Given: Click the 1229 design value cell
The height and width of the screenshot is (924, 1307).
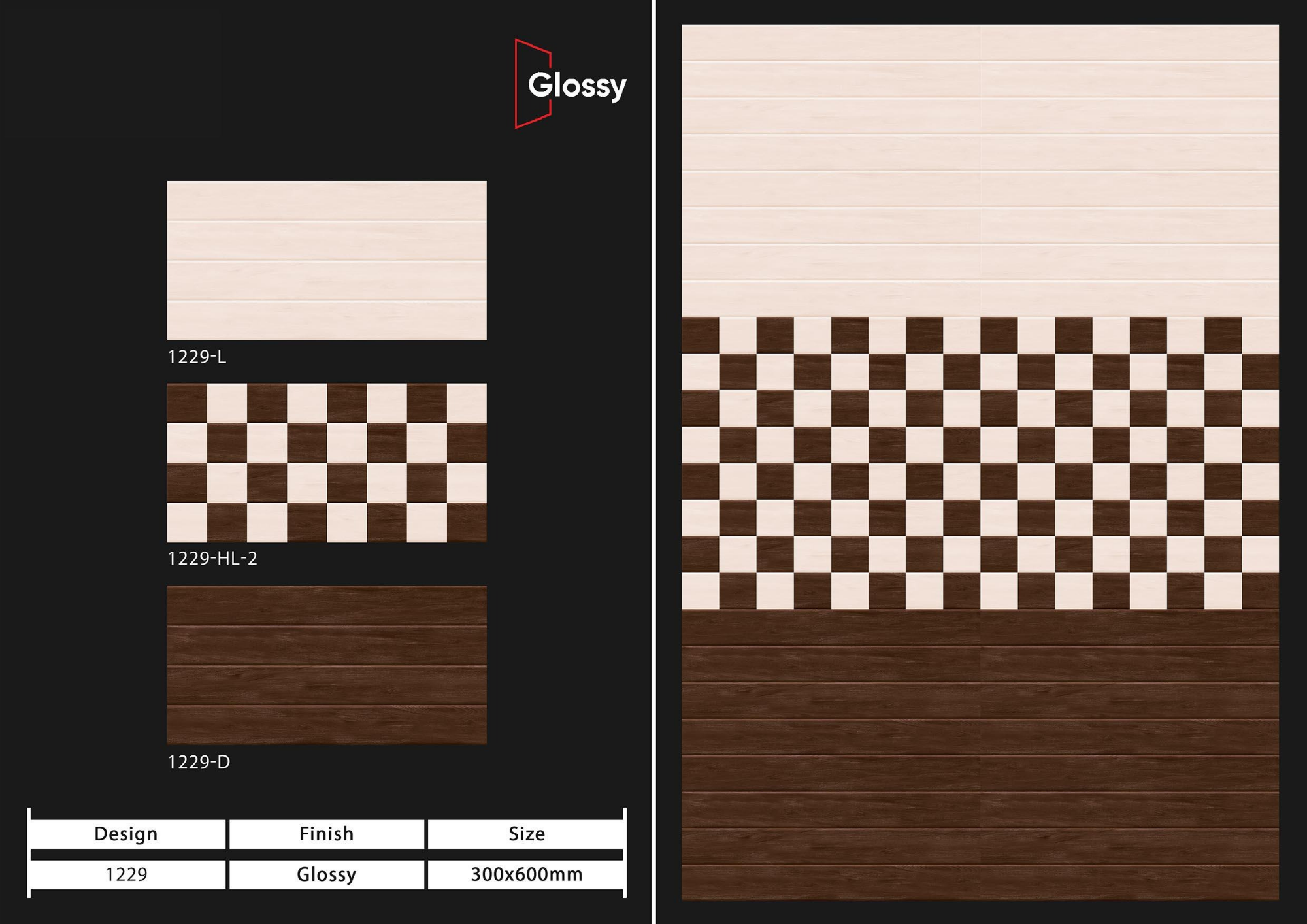Looking at the screenshot, I should pyautogui.click(x=127, y=874).
